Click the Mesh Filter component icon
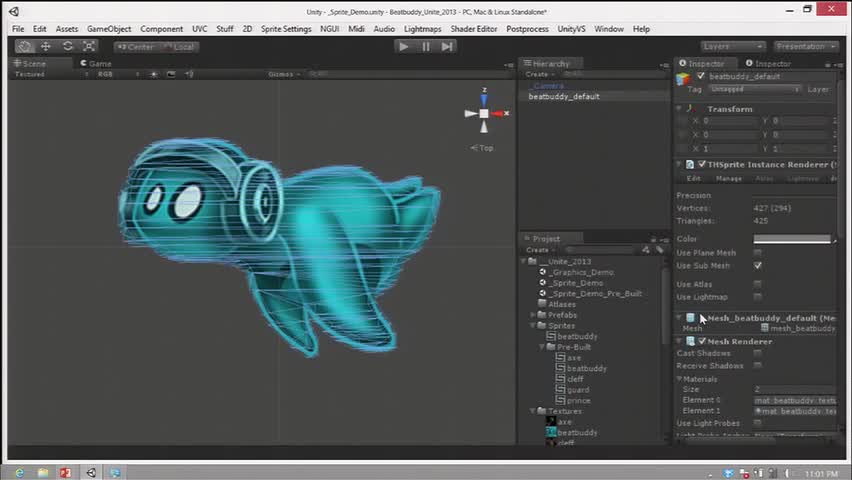 point(690,317)
